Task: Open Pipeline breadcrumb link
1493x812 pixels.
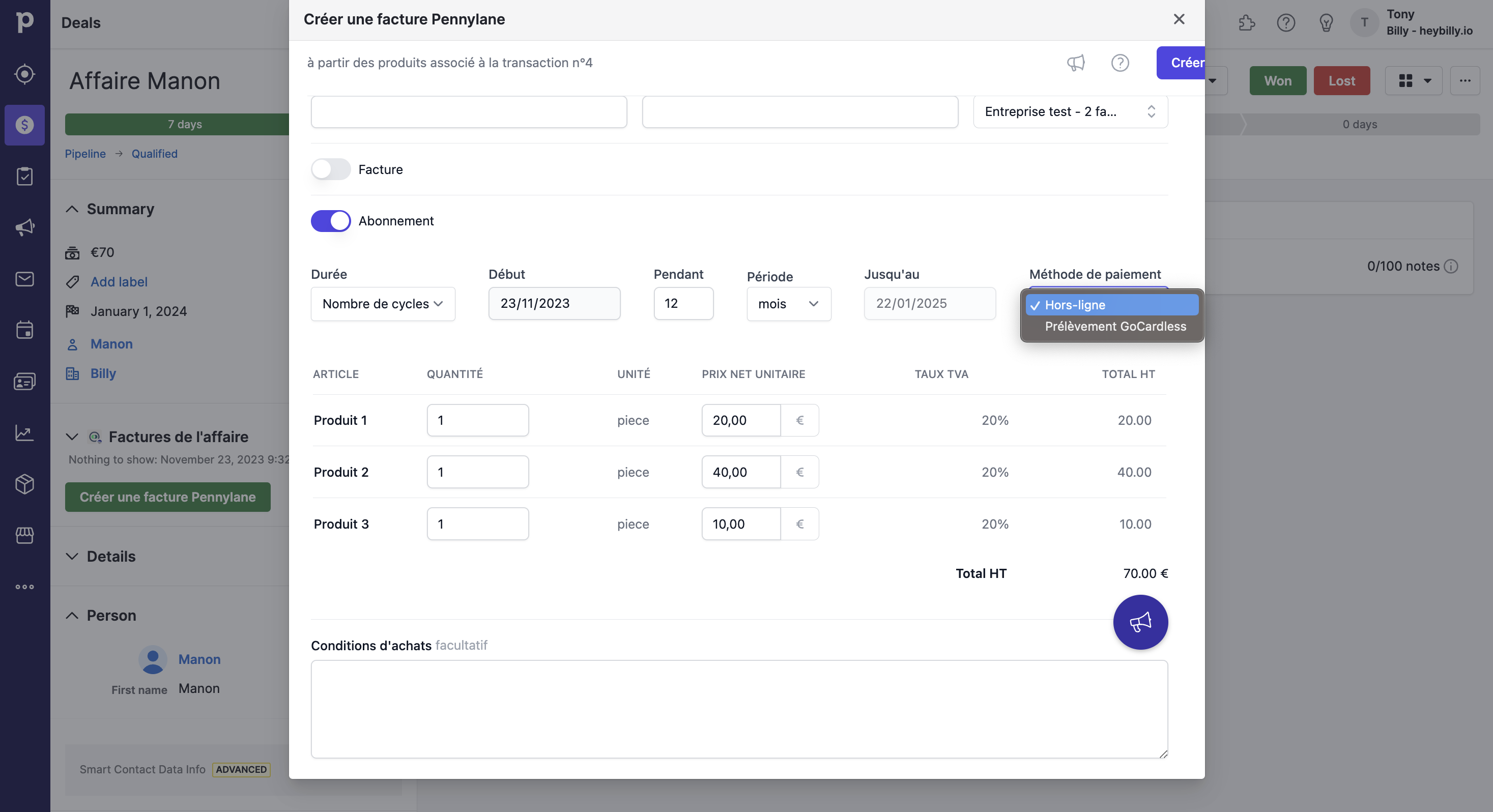Action: (x=85, y=154)
